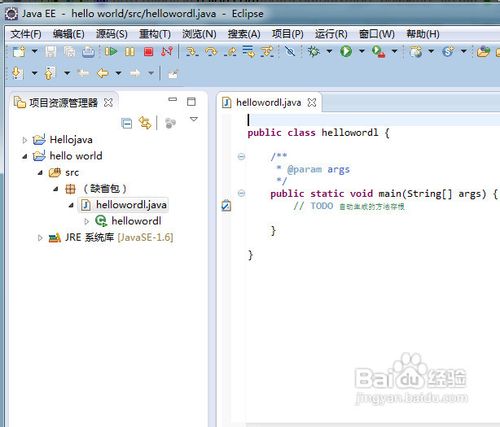Click the green Run button icon
Screen dimensions: 500x427
pos(346,52)
